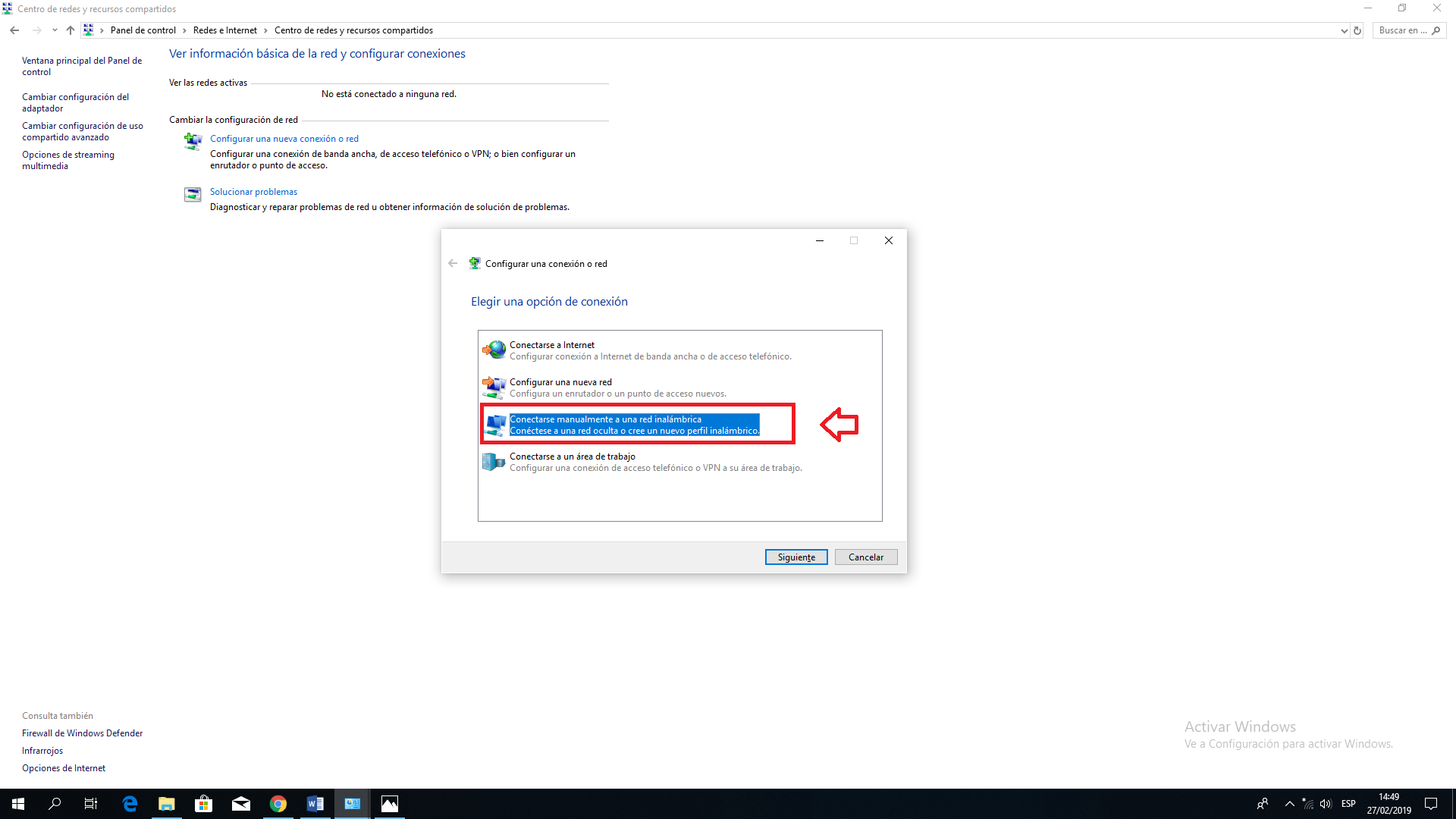The image size is (1456, 819).
Task: Click the refresh icon beside address bar
Action: click(x=1357, y=30)
